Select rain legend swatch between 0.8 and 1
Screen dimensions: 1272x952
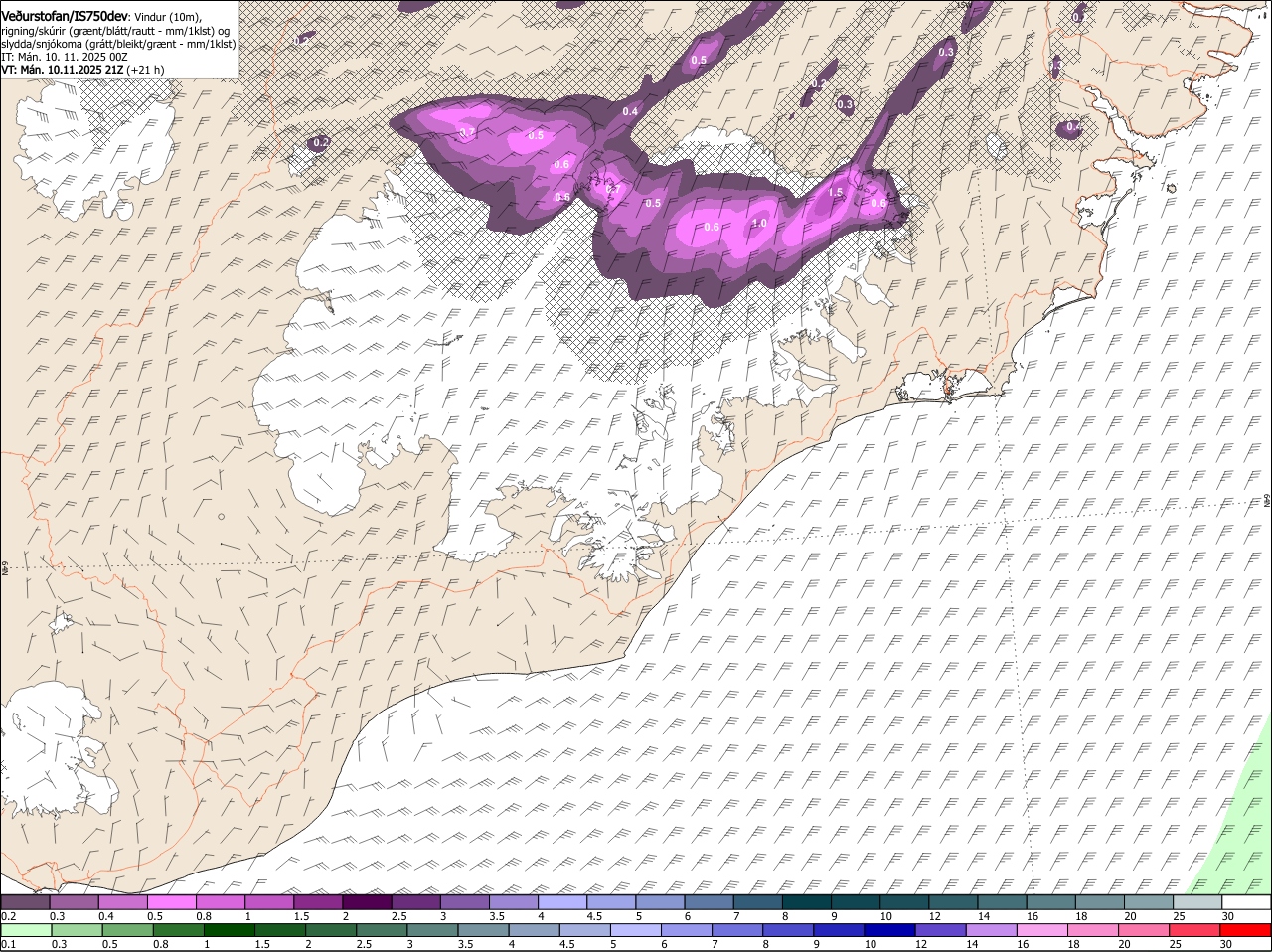(x=178, y=930)
